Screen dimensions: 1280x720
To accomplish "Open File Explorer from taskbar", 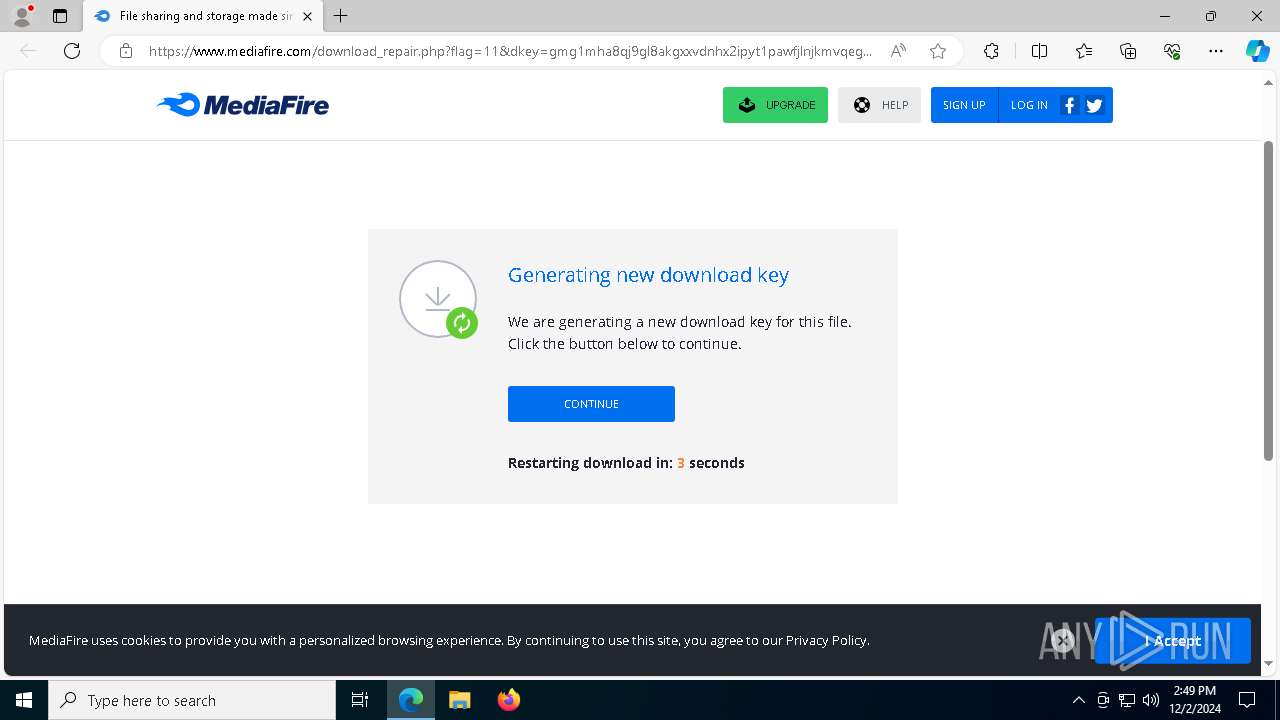I will pos(459,700).
